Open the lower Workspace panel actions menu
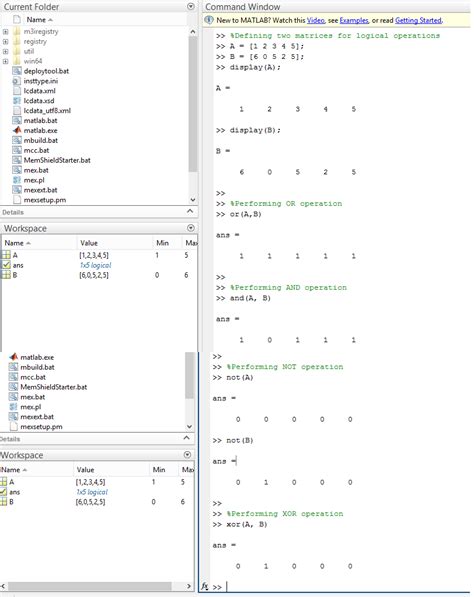The width and height of the screenshot is (474, 597). coord(187,455)
